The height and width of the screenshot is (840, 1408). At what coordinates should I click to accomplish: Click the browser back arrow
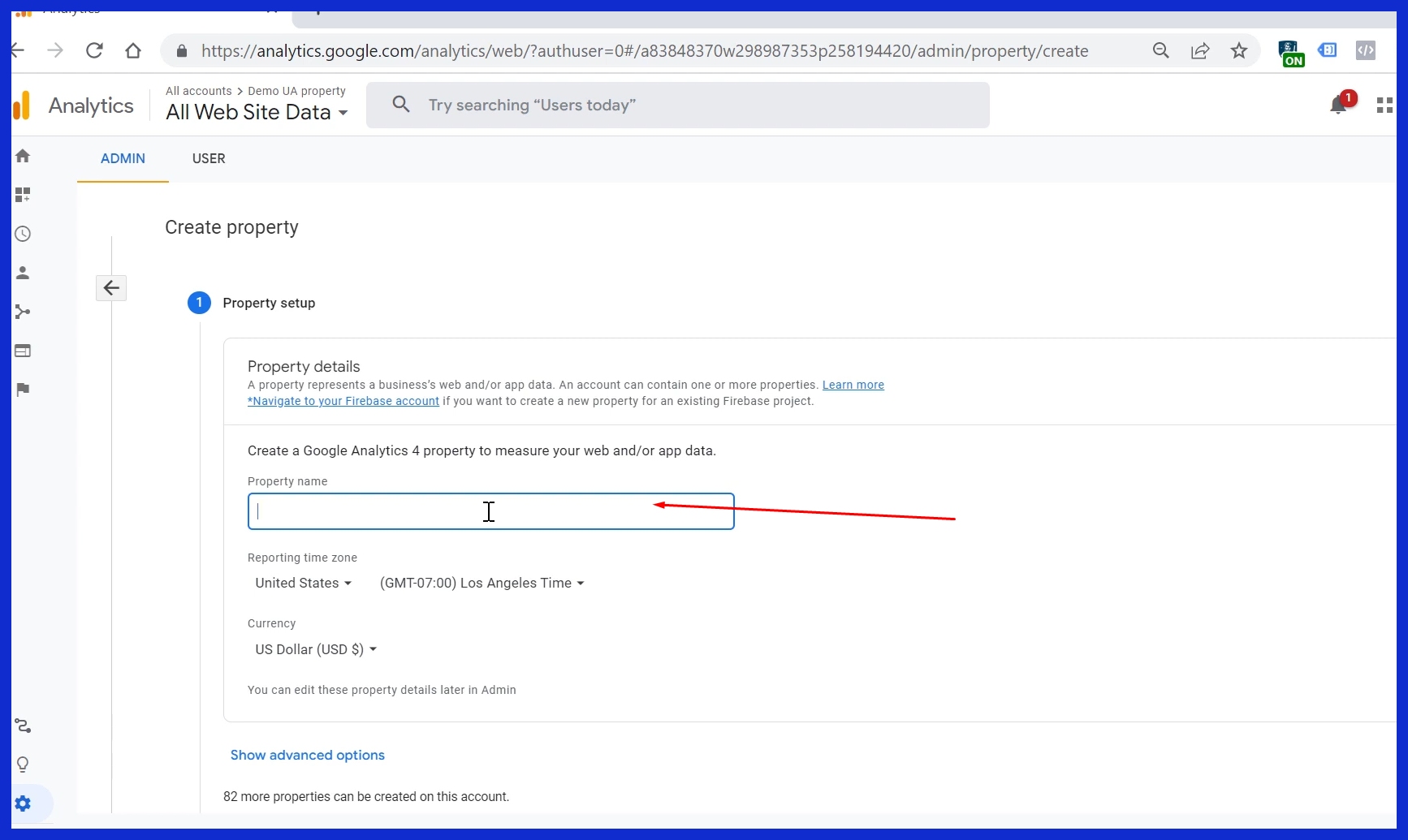point(18,50)
